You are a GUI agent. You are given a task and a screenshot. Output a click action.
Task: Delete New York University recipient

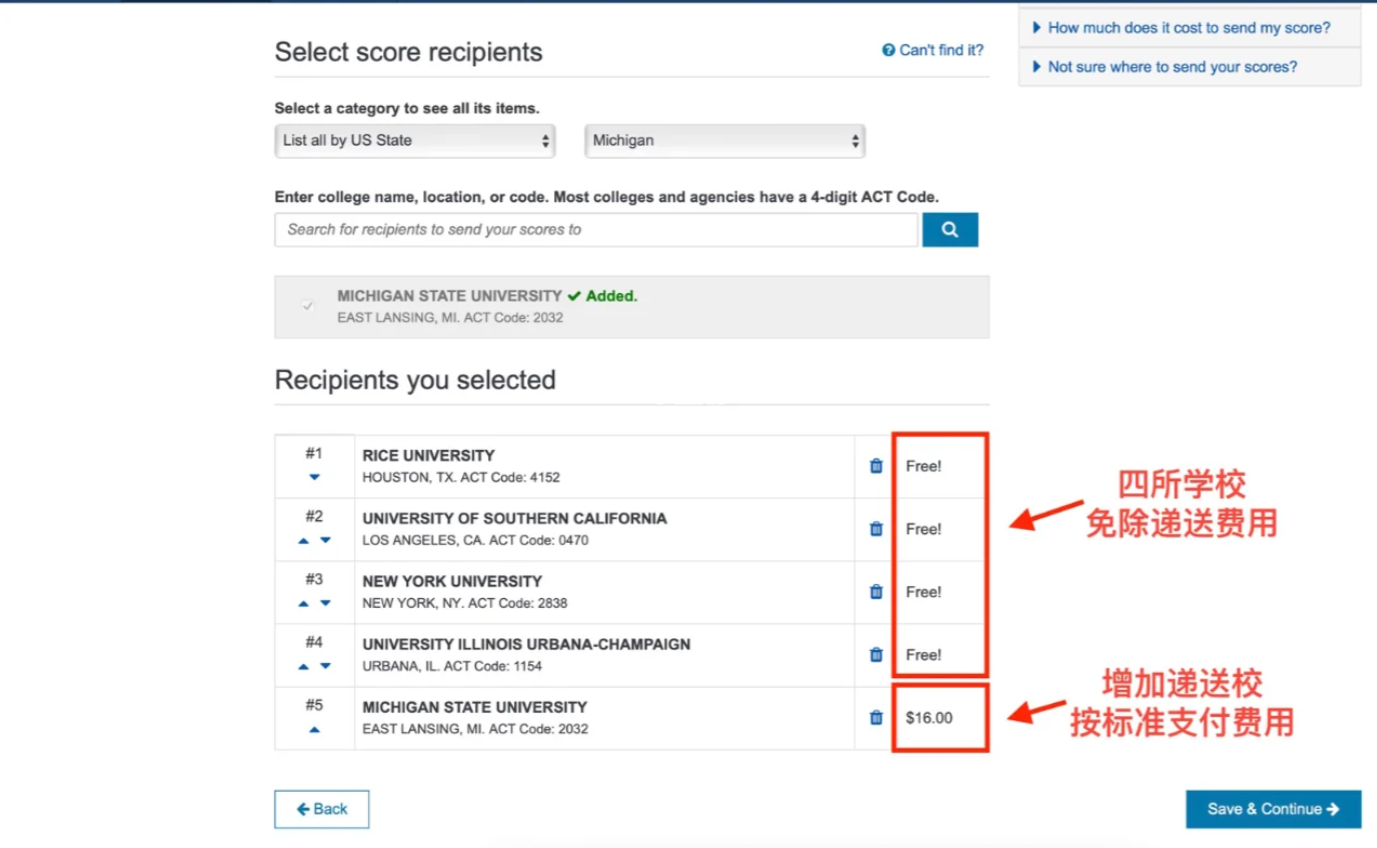pyautogui.click(x=876, y=592)
